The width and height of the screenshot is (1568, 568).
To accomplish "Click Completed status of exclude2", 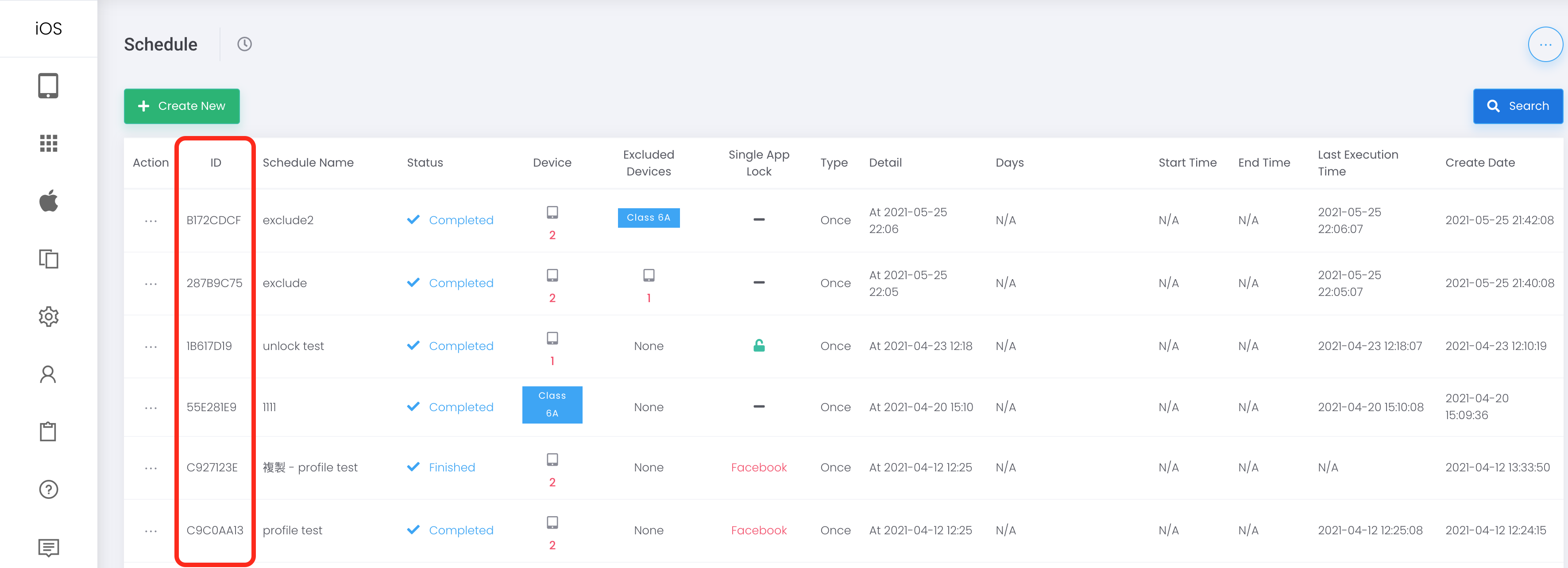I will pos(450,220).
